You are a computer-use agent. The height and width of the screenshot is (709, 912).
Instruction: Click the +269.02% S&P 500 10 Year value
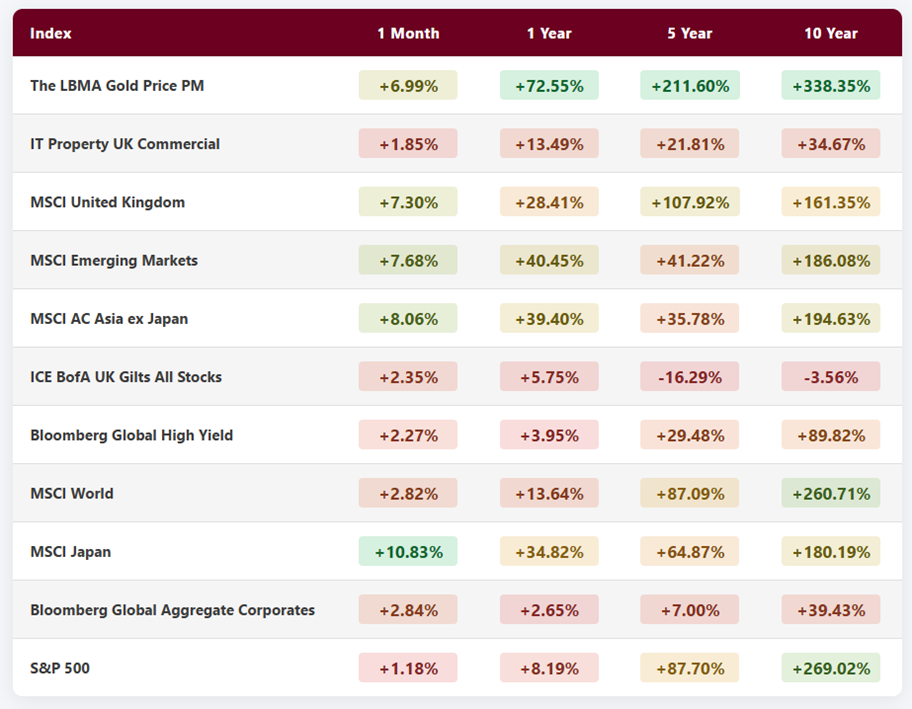coord(830,668)
